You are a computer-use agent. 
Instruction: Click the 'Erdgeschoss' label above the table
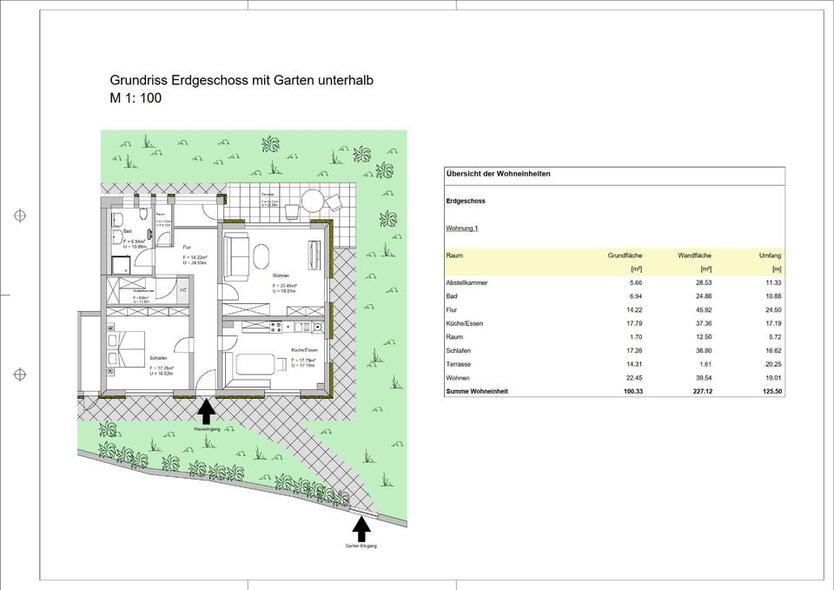[465, 201]
